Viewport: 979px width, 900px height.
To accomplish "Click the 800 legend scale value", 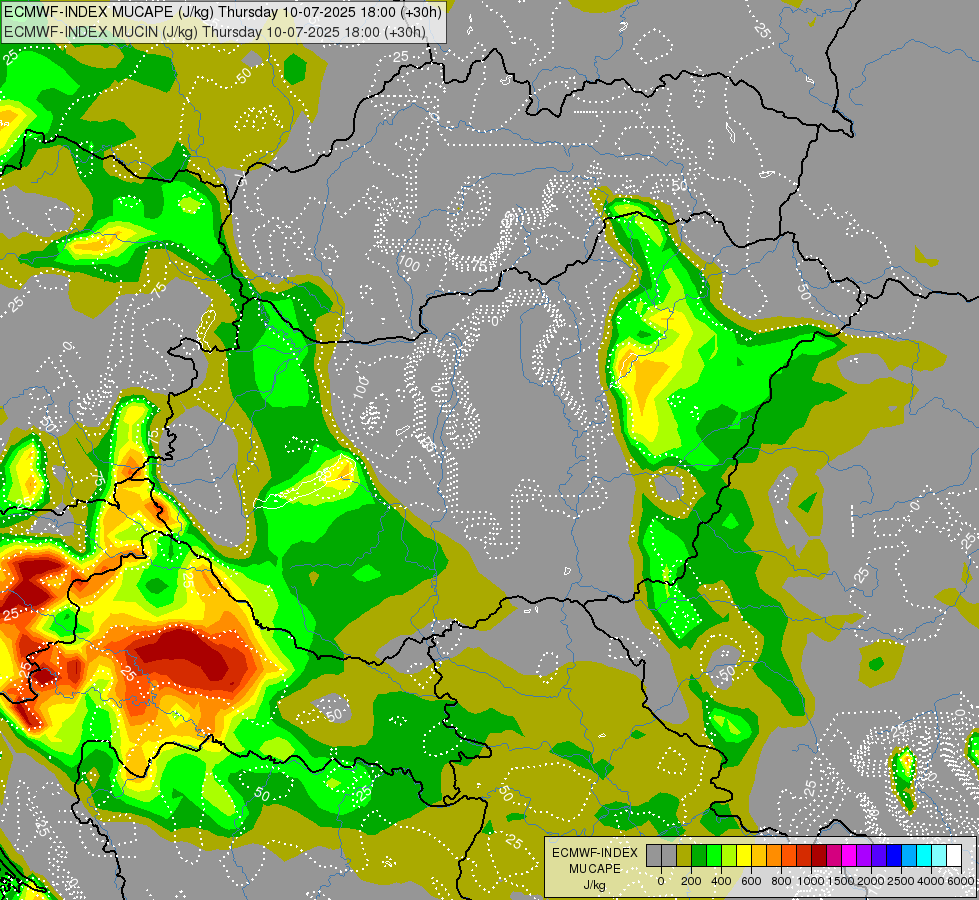I will click(781, 881).
